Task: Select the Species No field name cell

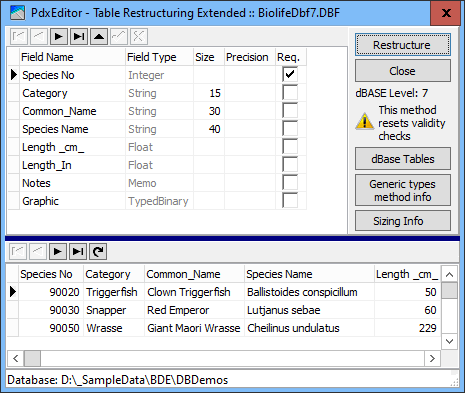Action: click(72, 75)
